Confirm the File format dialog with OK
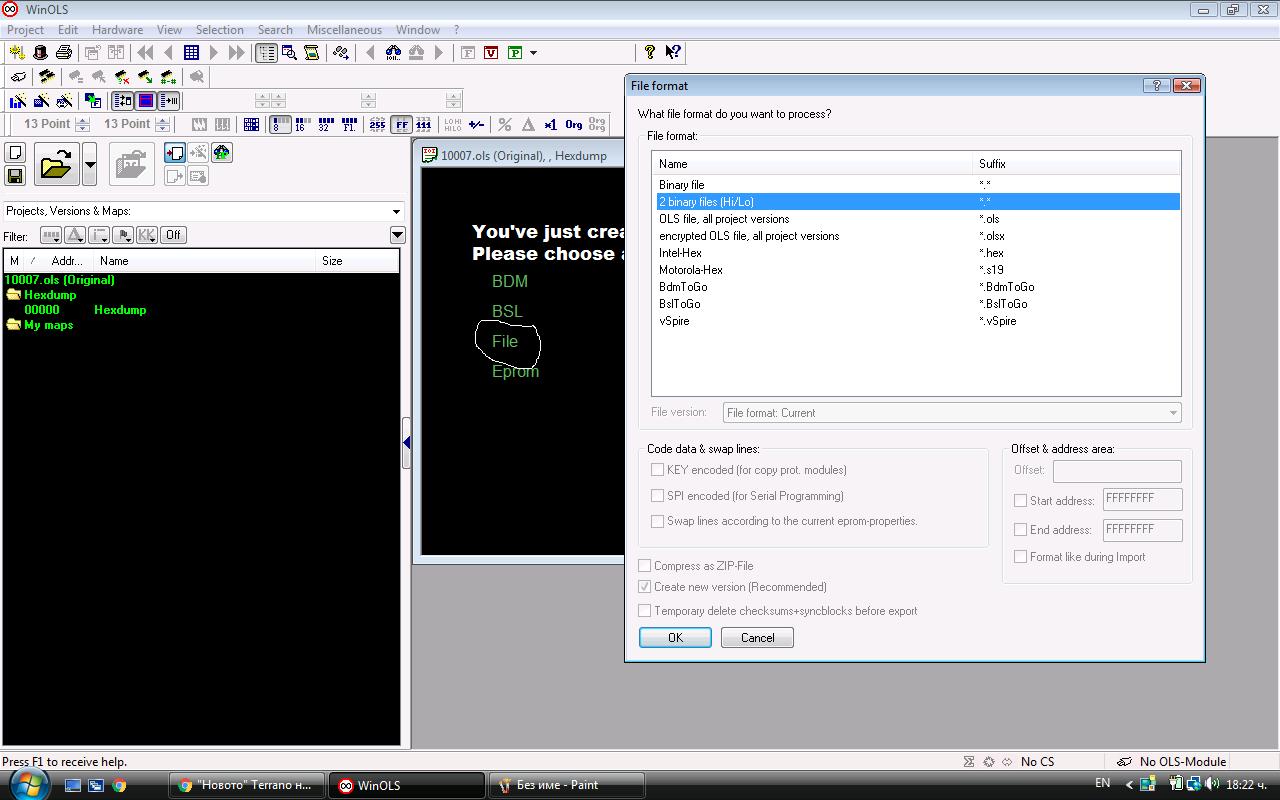 (675, 638)
